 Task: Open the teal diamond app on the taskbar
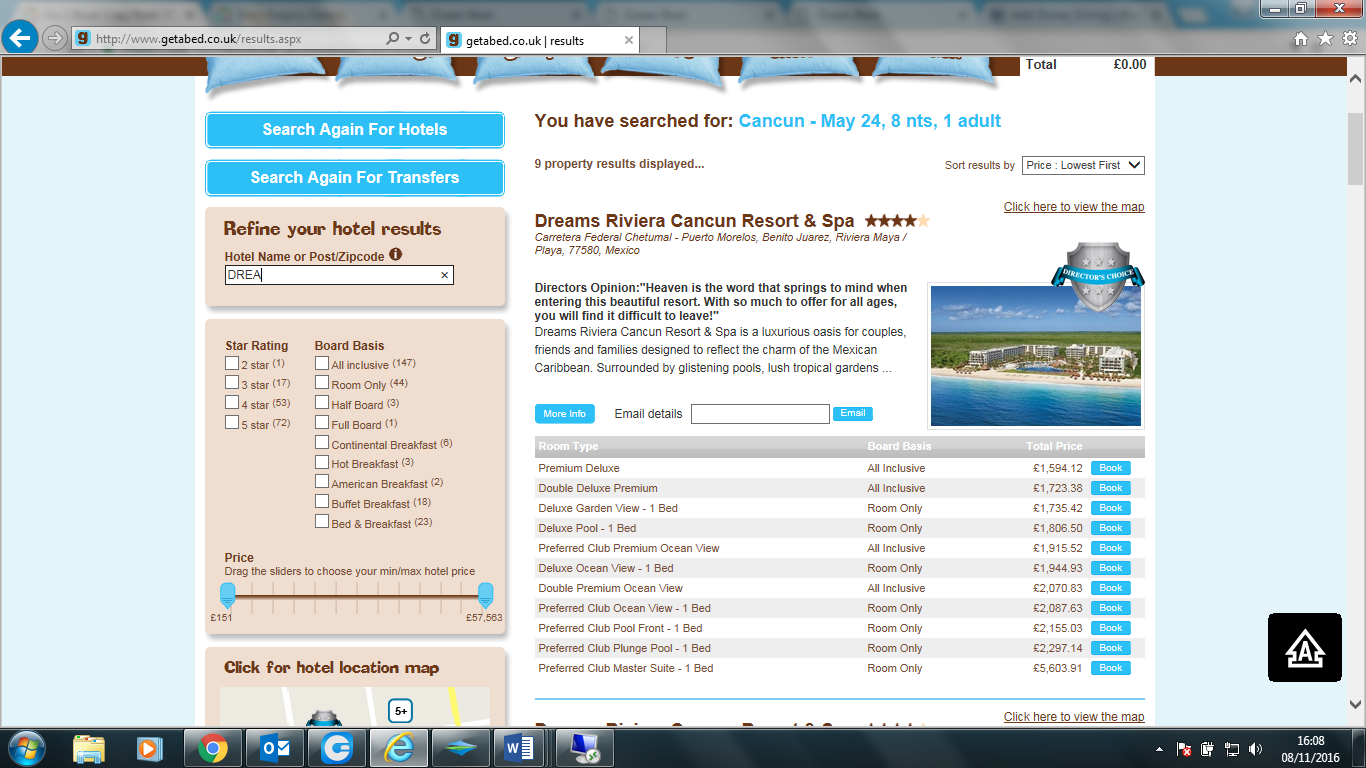(459, 748)
